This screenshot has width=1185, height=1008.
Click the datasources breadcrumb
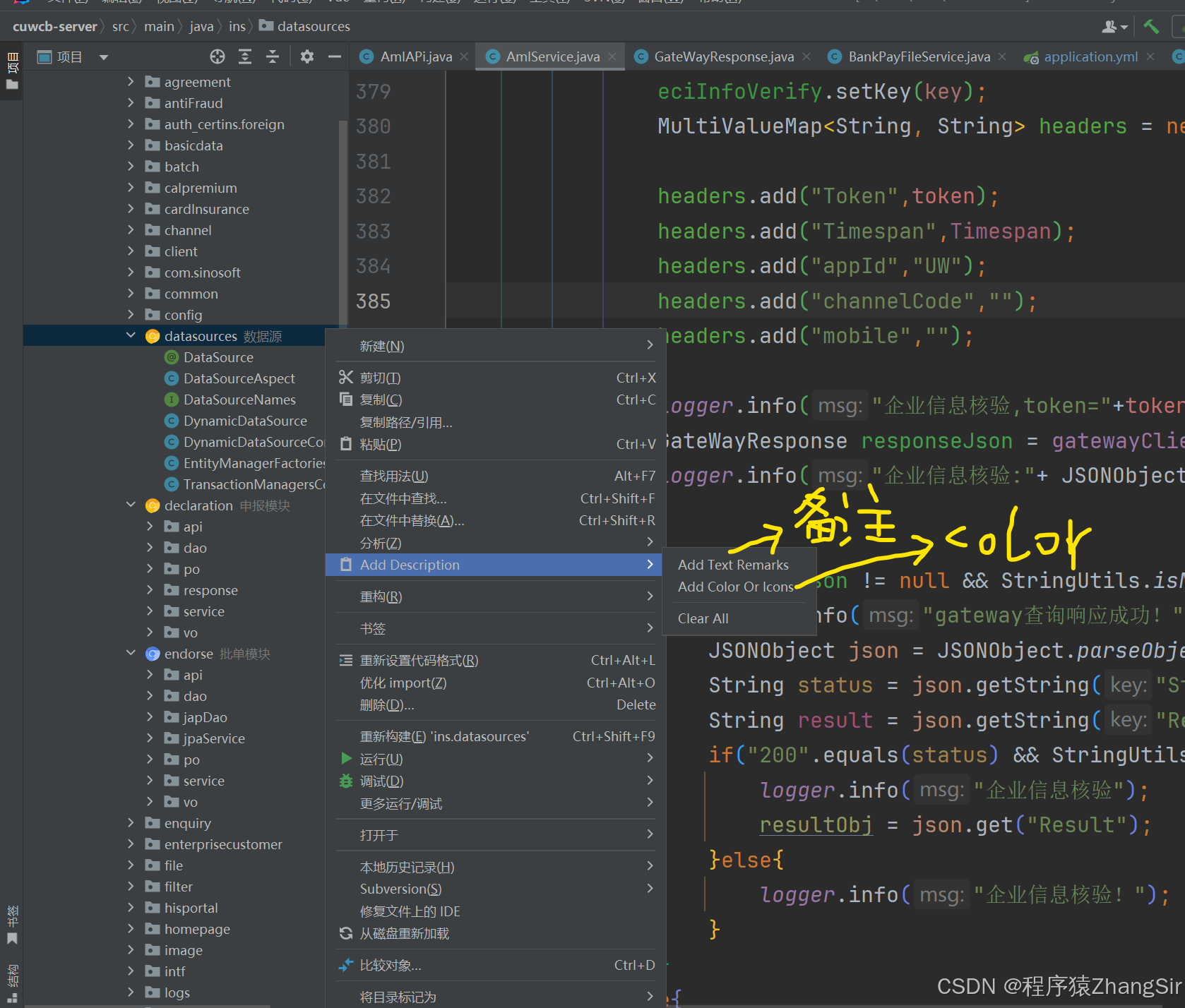pos(305,27)
